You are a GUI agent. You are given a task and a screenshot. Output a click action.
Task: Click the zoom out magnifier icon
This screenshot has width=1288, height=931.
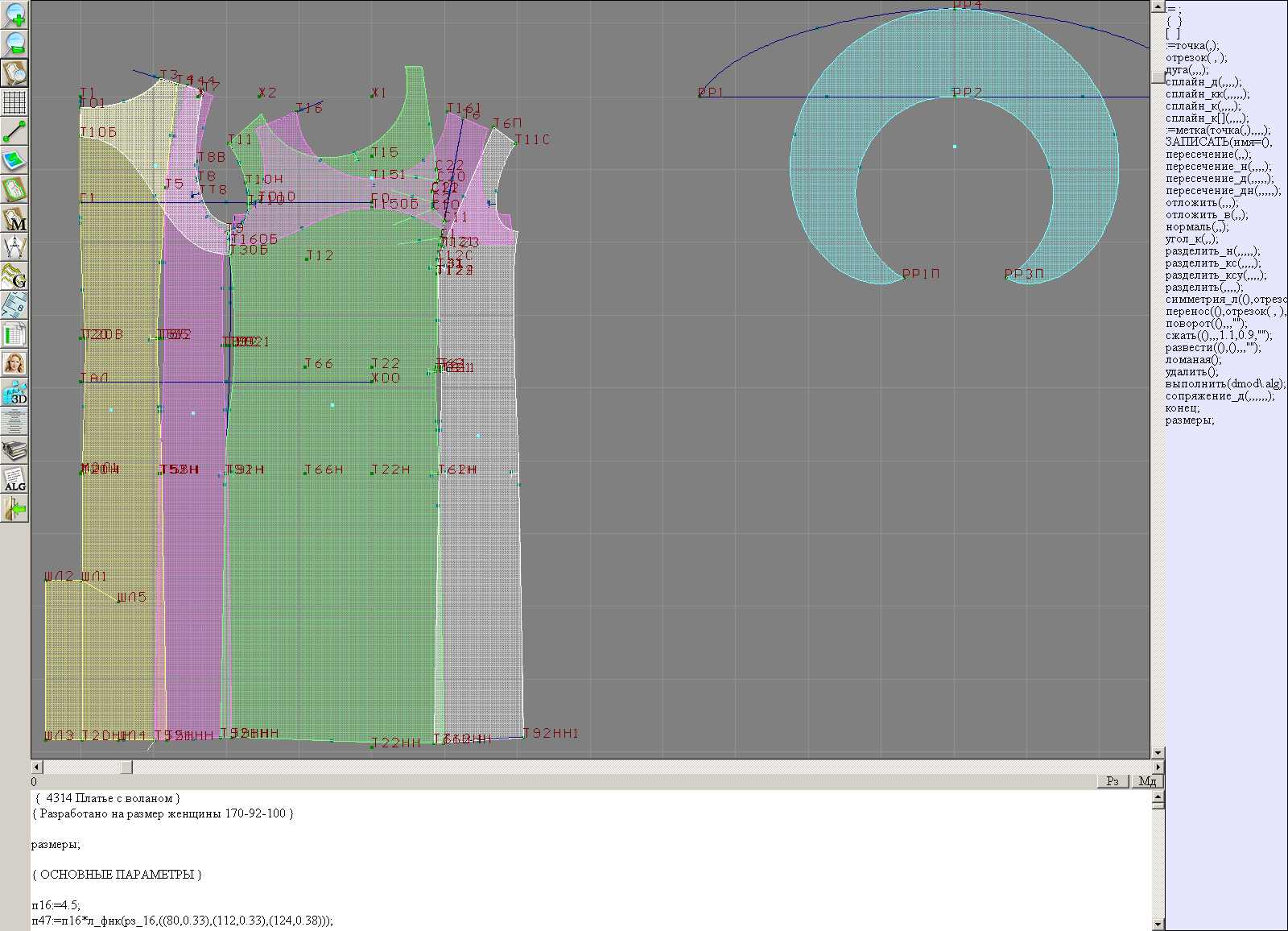click(x=14, y=43)
